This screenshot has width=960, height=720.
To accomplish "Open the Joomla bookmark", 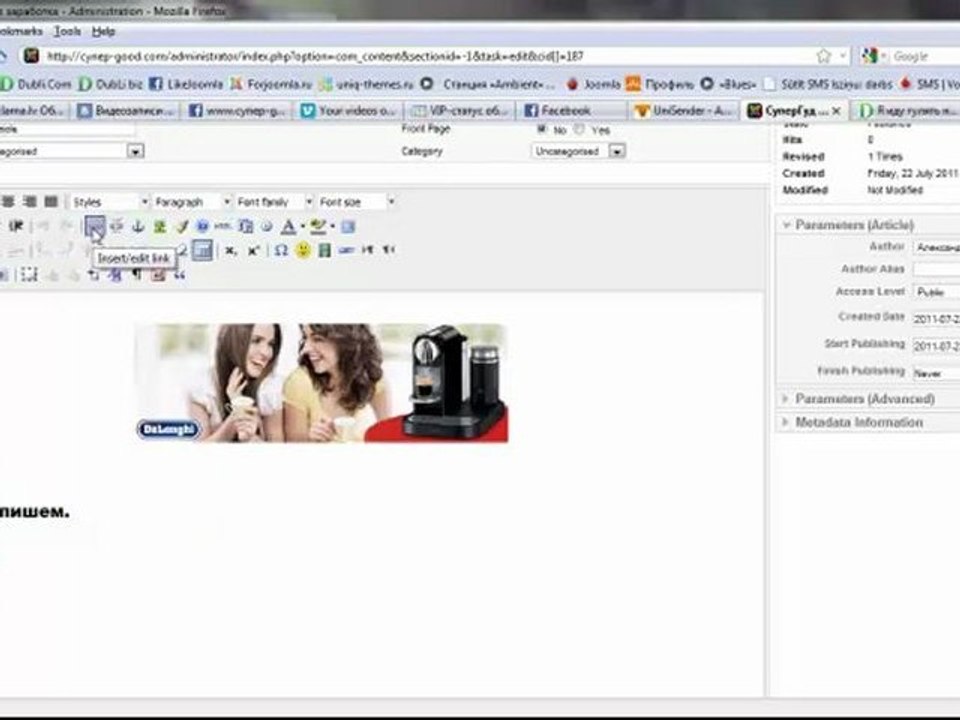I will [593, 84].
